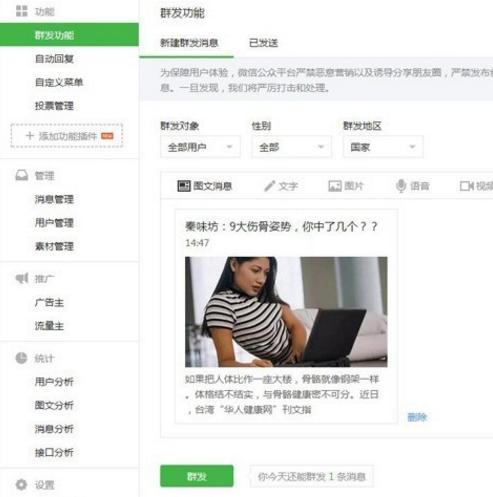Click the new badge on 添加功能插件
Viewport: 493px width, 497px height.
107,136
